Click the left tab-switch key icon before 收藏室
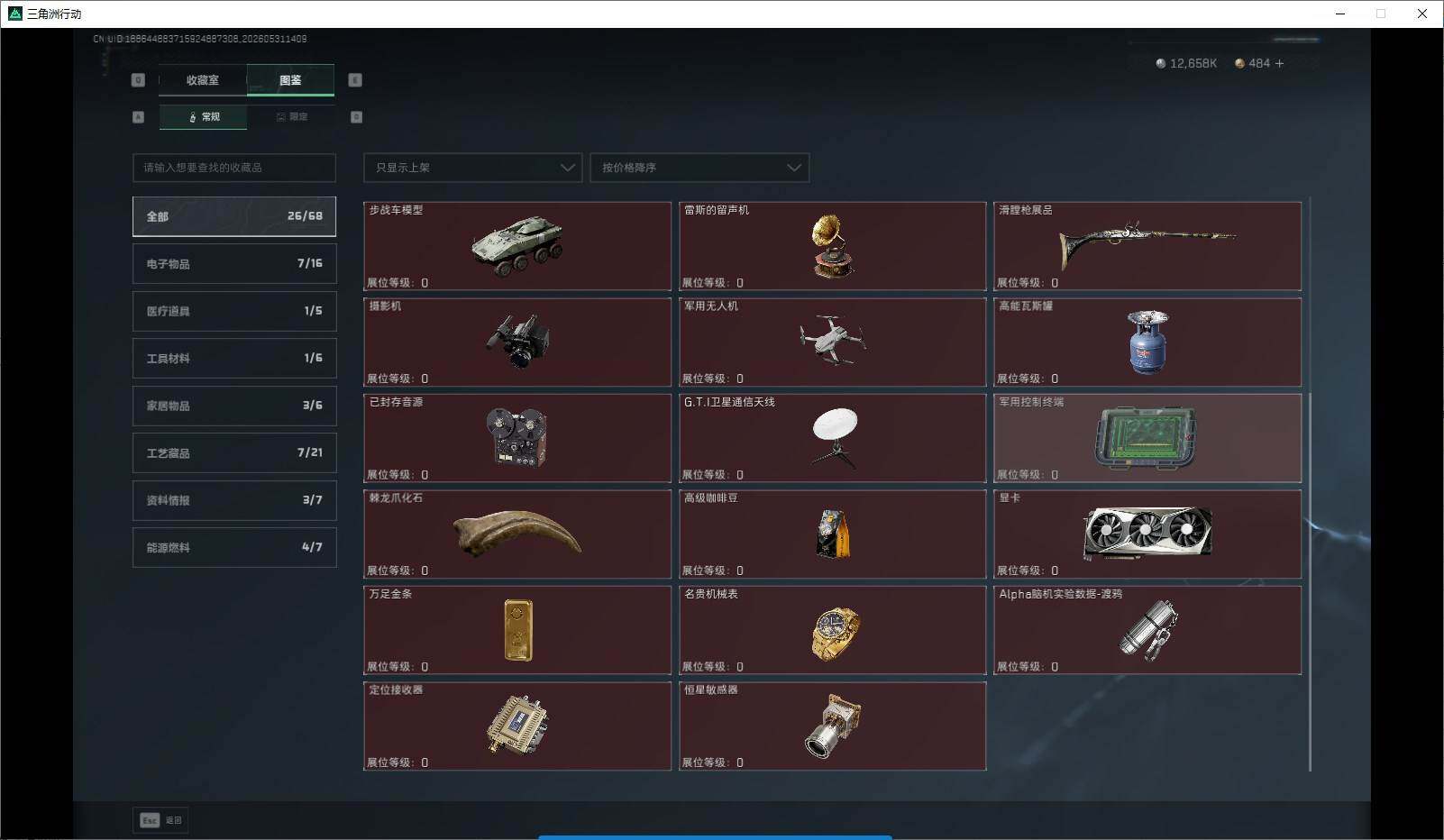The width and height of the screenshot is (1444, 840). pos(138,80)
